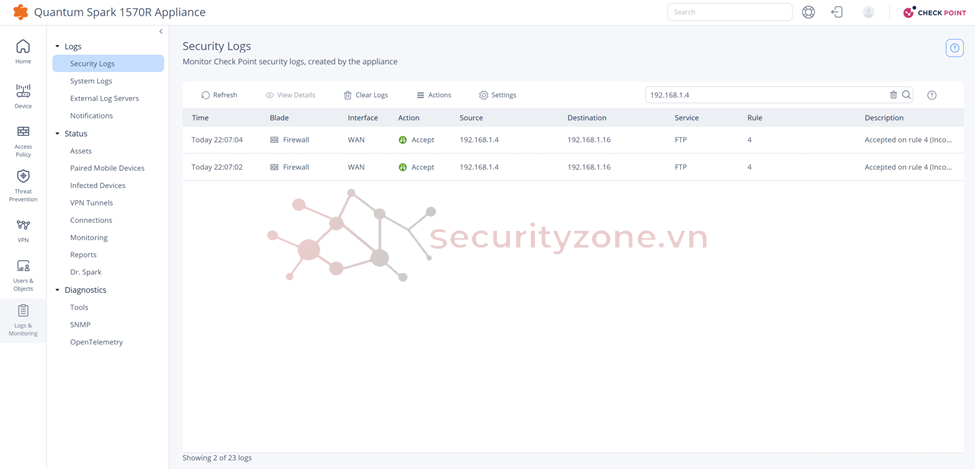Click FTP service in 22:07:02 row
Image resolution: width=975 pixels, height=469 pixels.
coord(681,167)
